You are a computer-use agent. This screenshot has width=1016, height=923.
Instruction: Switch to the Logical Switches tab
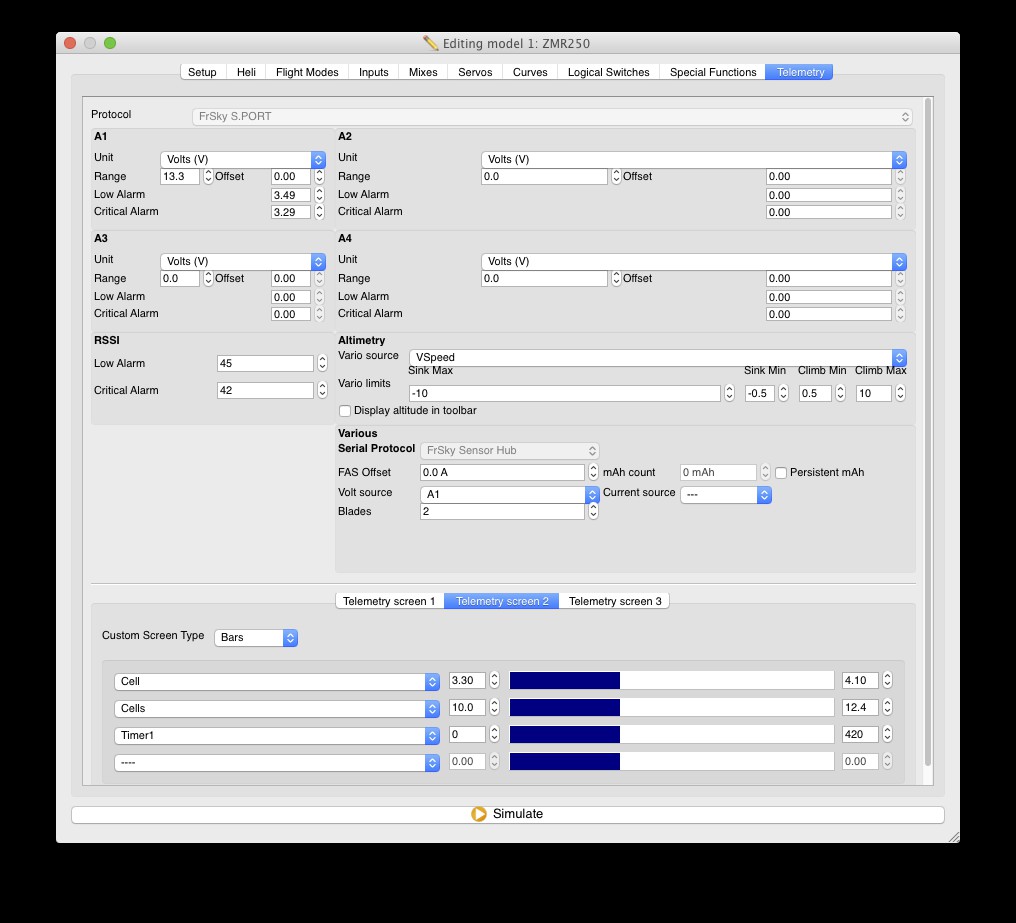(x=608, y=72)
